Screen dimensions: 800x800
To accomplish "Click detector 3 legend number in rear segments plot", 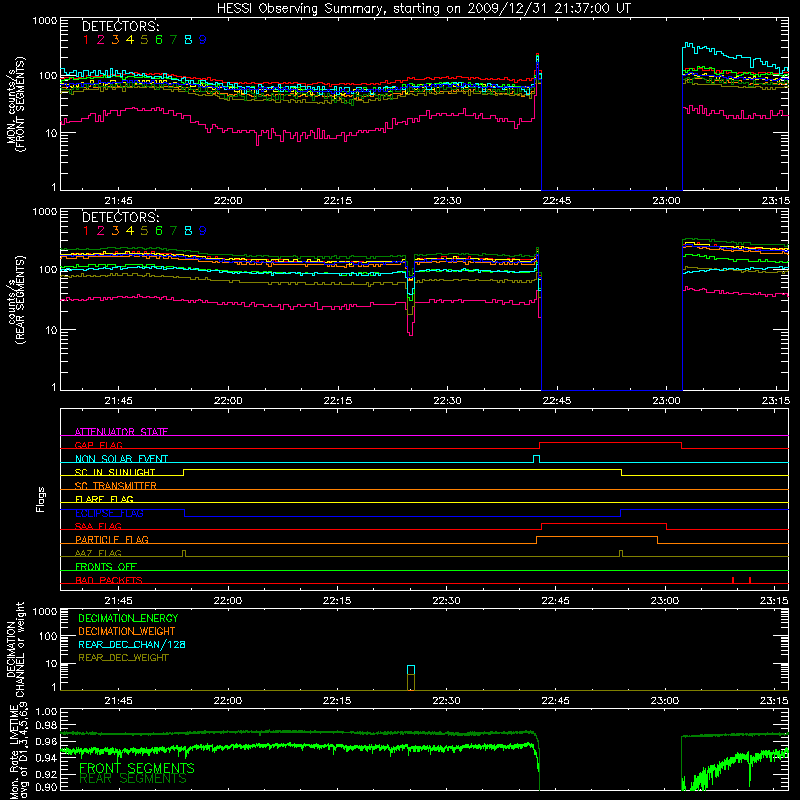I will 115,231.
